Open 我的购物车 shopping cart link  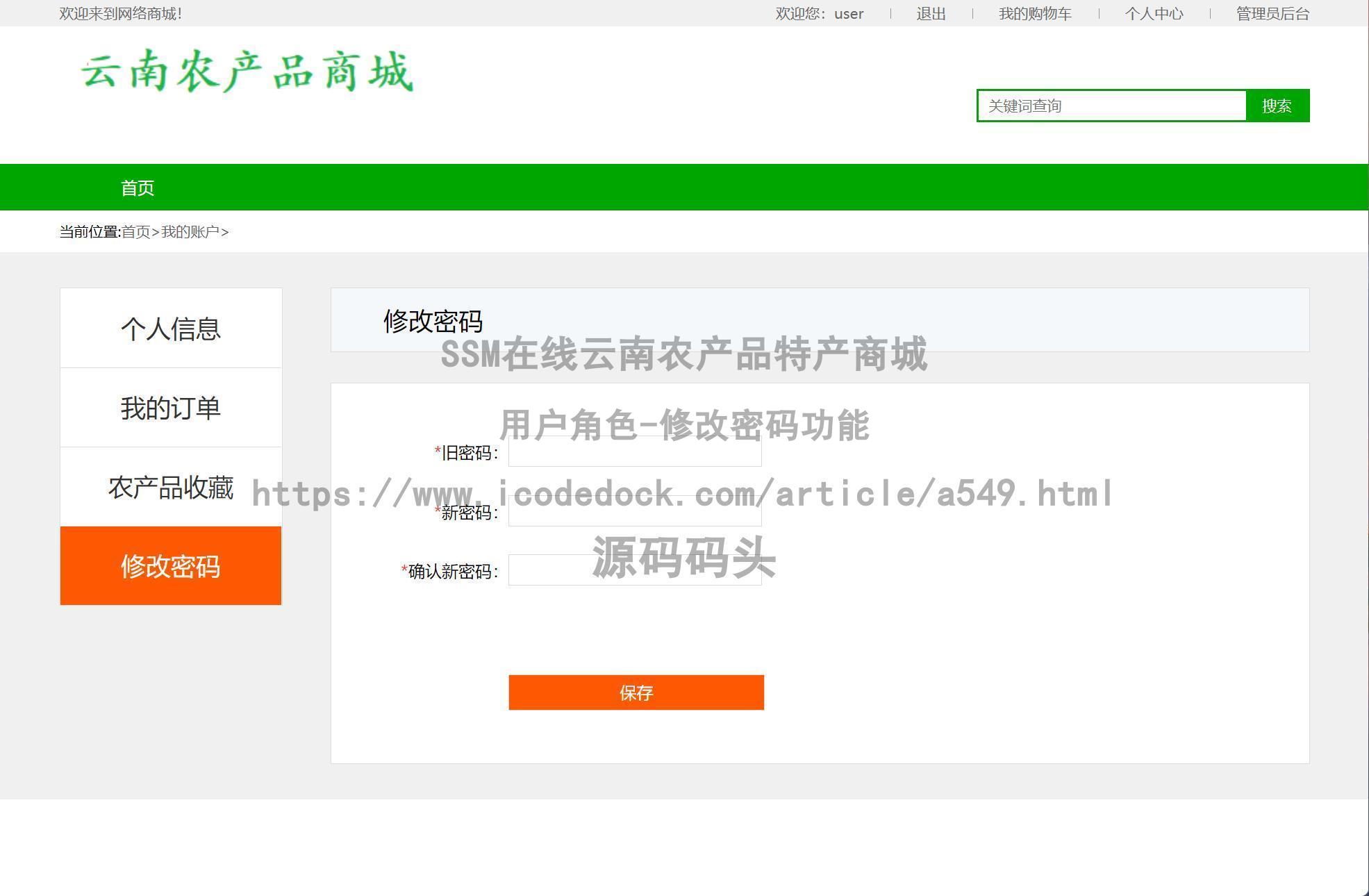(x=1035, y=14)
